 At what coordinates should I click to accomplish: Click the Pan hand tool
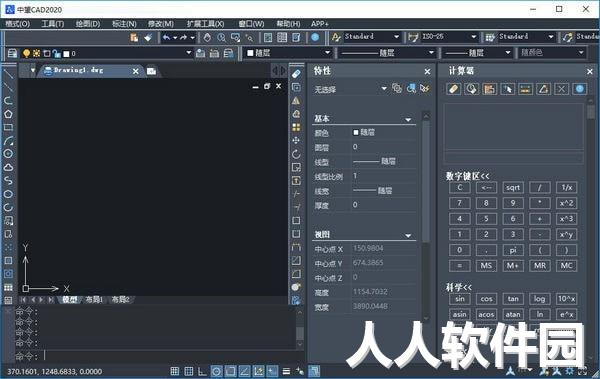pos(207,38)
